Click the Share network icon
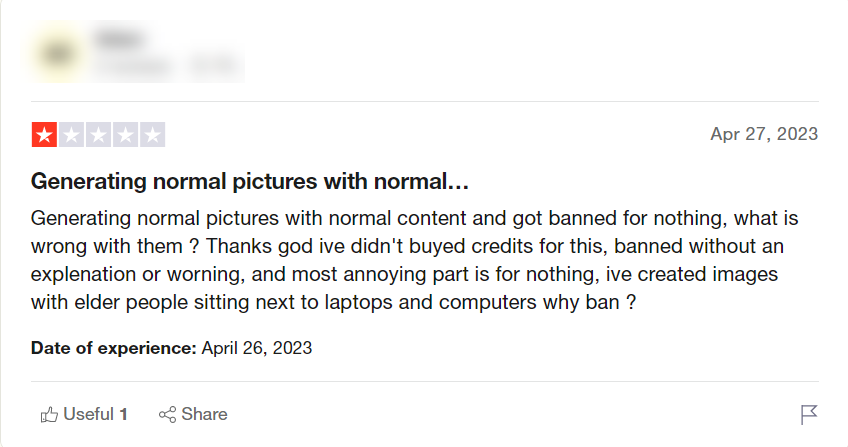The width and height of the screenshot is (848, 447). click(168, 414)
